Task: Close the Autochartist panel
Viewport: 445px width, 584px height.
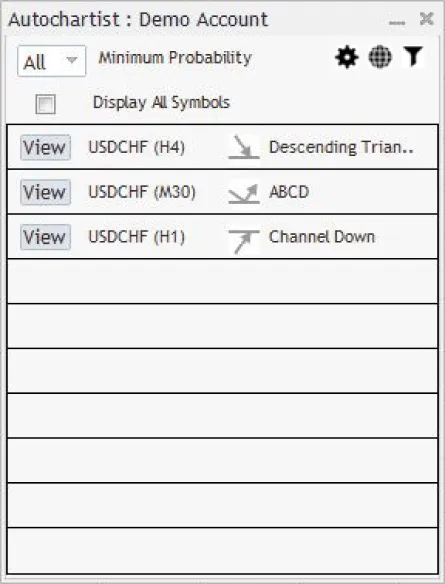Action: pyautogui.click(x=426, y=19)
